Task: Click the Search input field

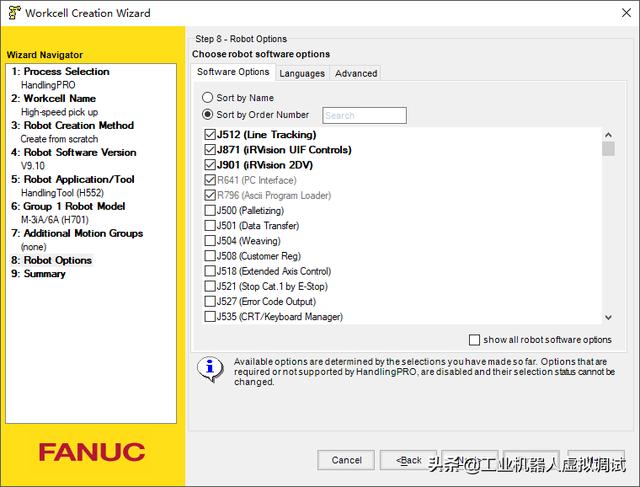Action: coord(364,115)
